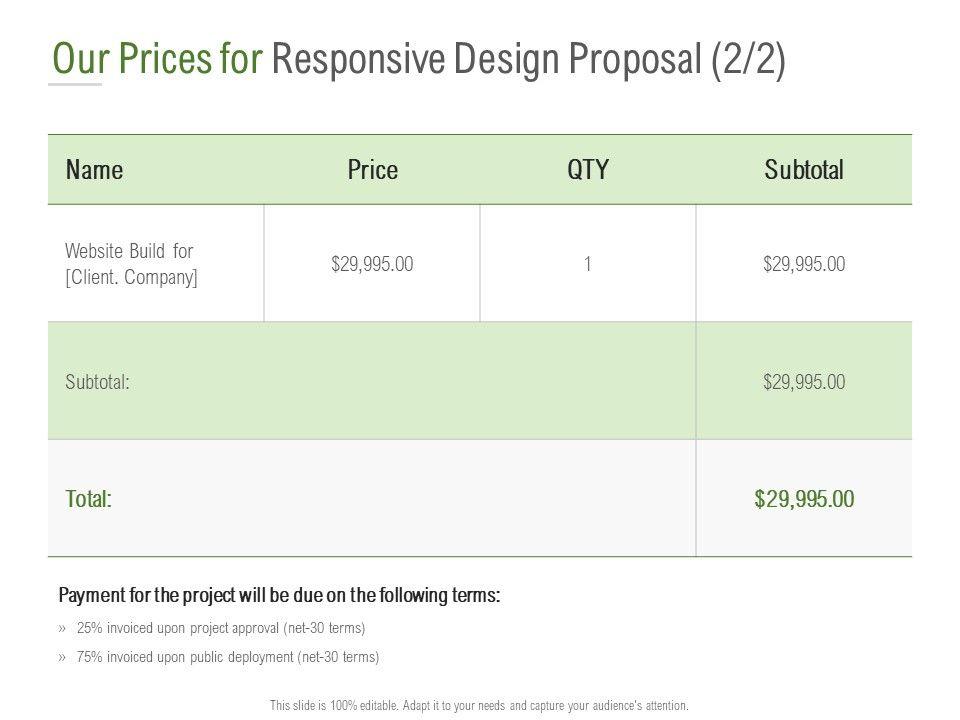Select the "Payment for the project" terms heading
Image resolution: width=960 pixels, height=720 pixels.
pos(280,596)
